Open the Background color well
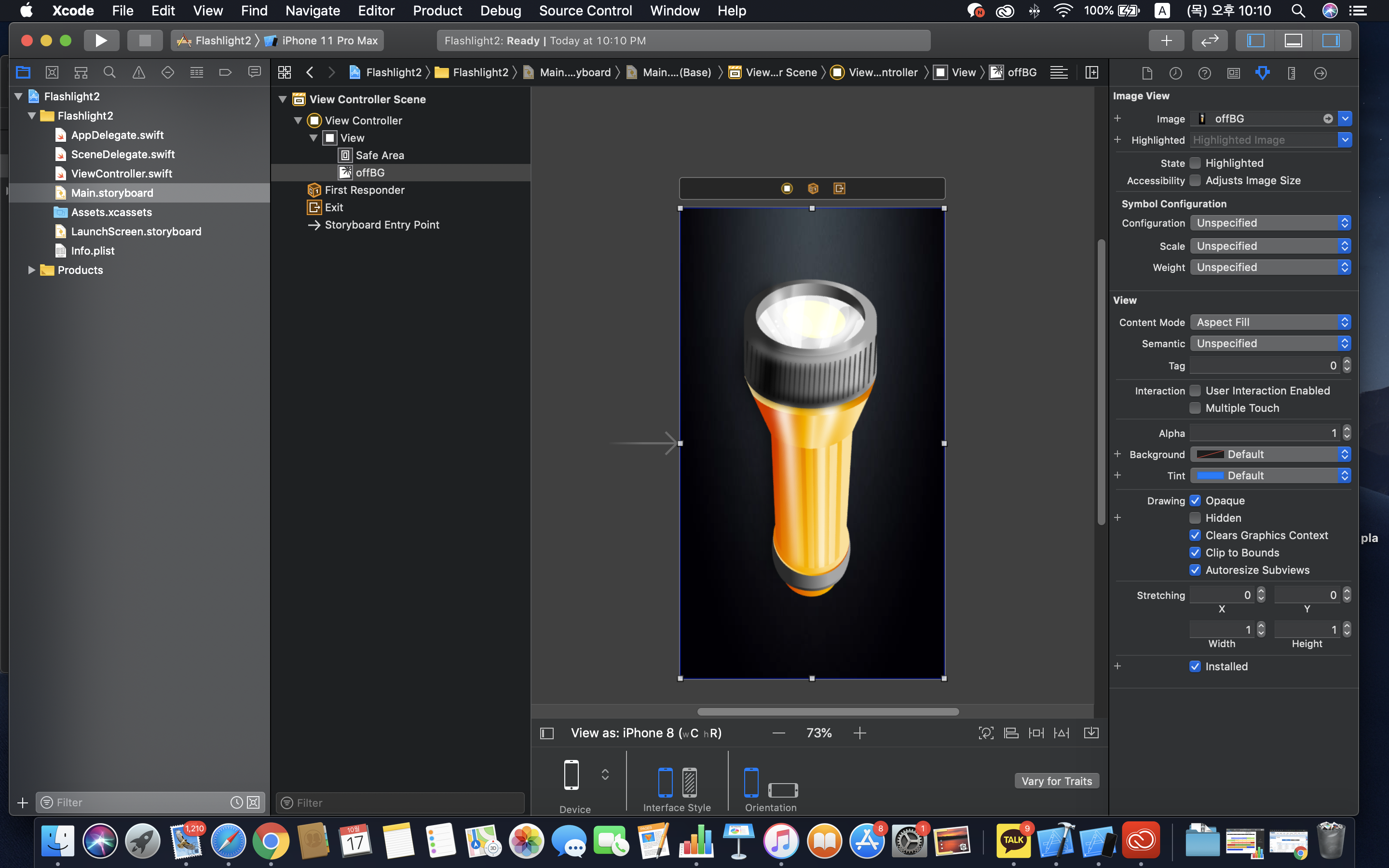 point(1210,455)
